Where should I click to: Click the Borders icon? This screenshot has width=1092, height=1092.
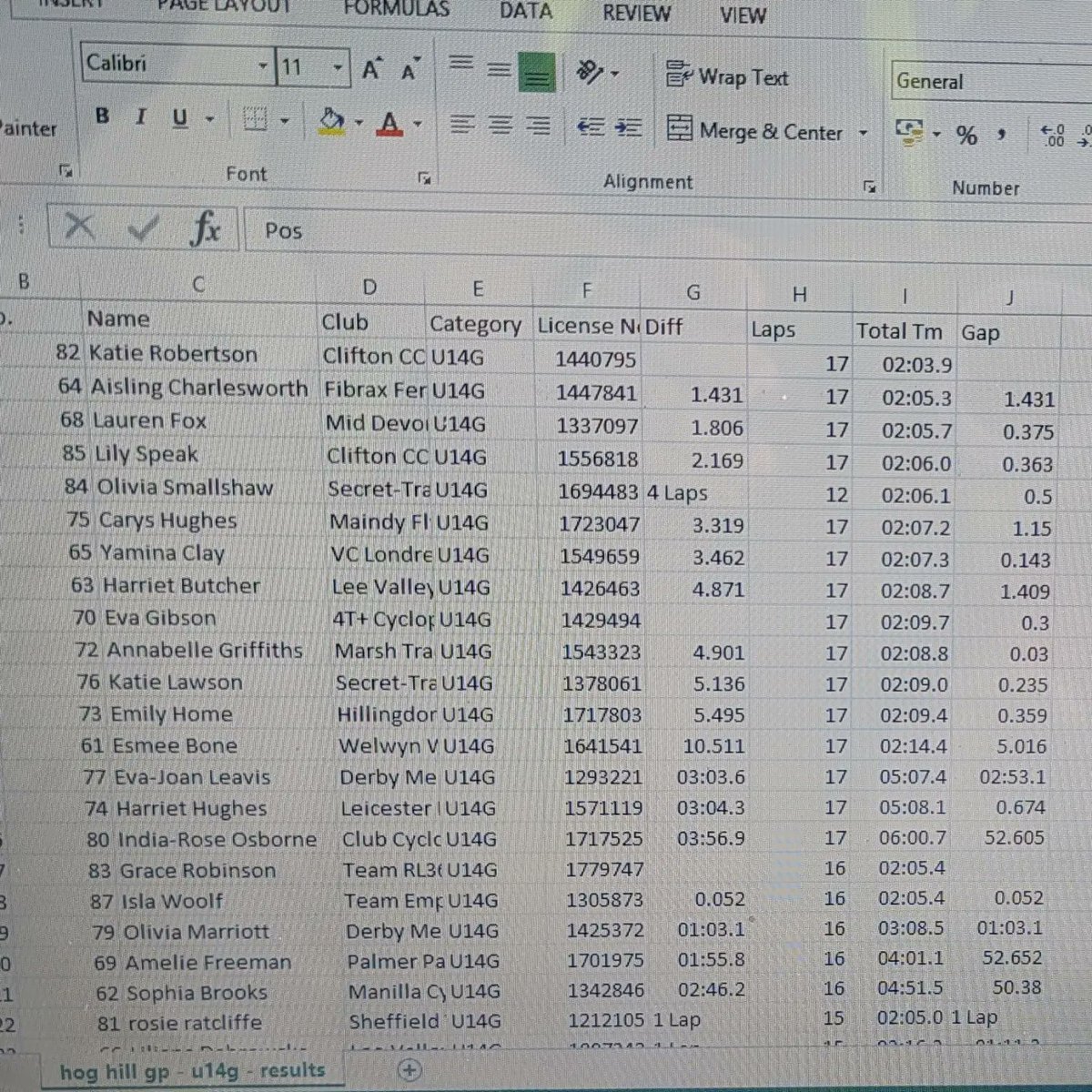[x=255, y=120]
